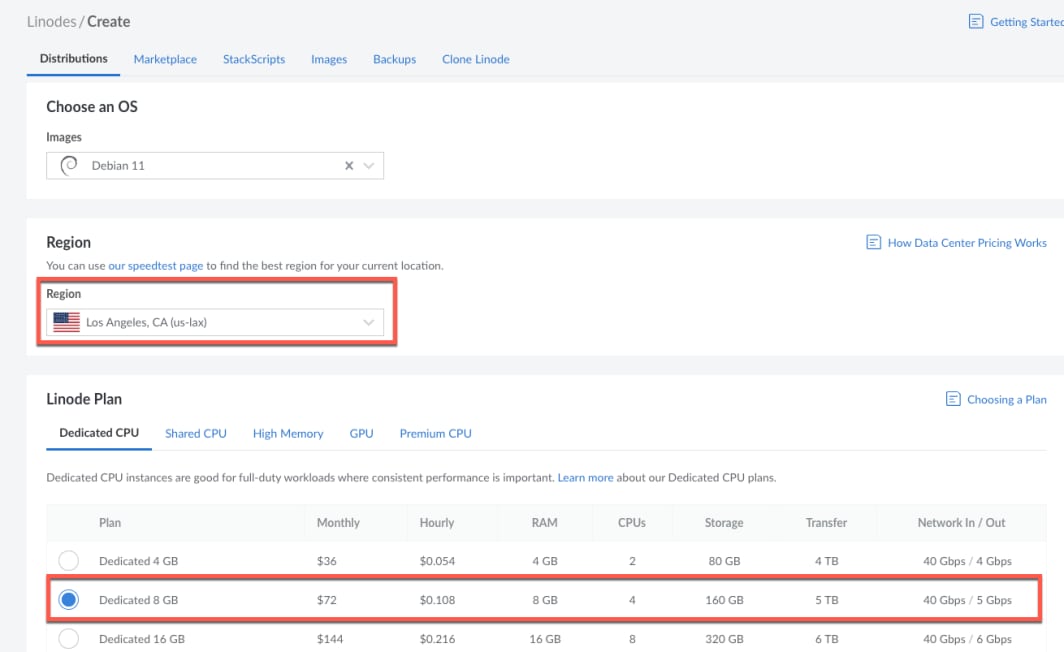Click the How Data Center Pricing Works icon
1064x652 pixels.
tap(873, 243)
